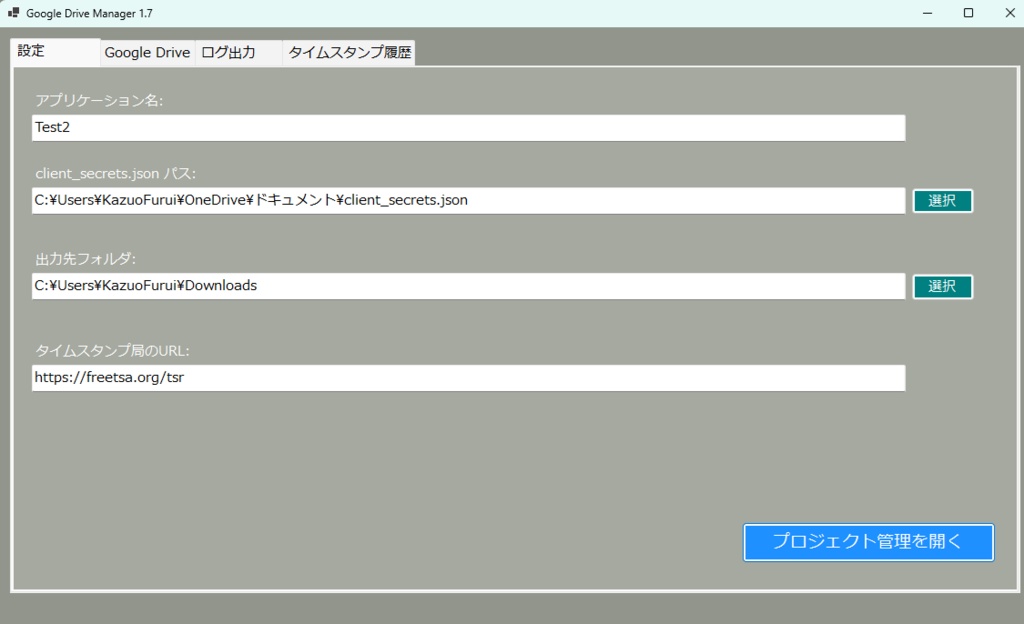
Task: Switch to the 設定 tab
Action: pyautogui.click(x=56, y=52)
